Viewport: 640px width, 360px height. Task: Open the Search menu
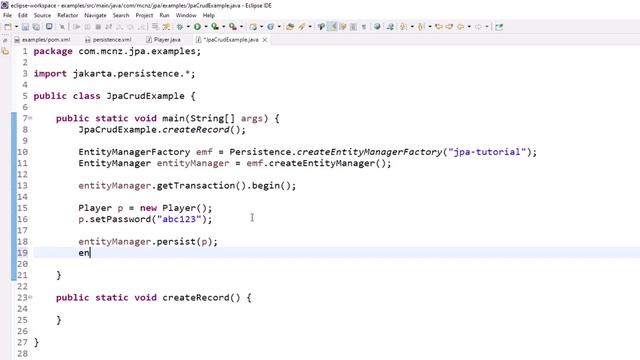pos(121,15)
